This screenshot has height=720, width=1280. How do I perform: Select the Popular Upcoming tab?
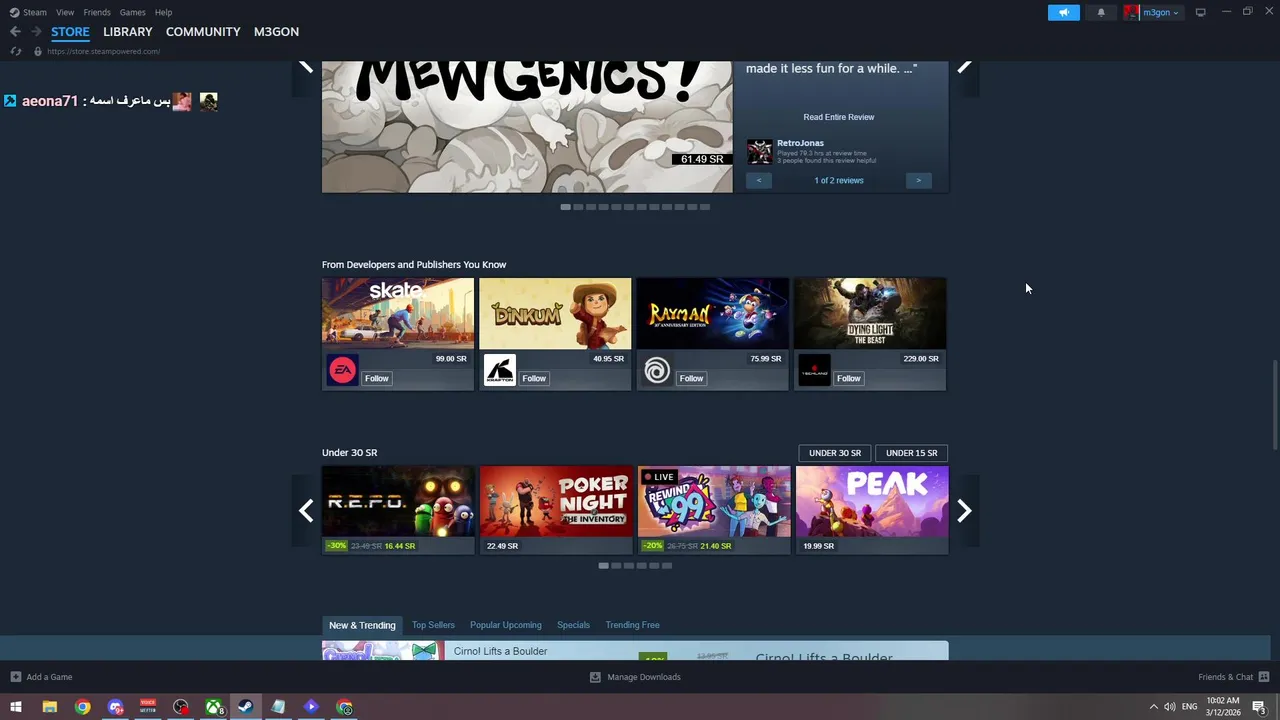click(x=506, y=625)
